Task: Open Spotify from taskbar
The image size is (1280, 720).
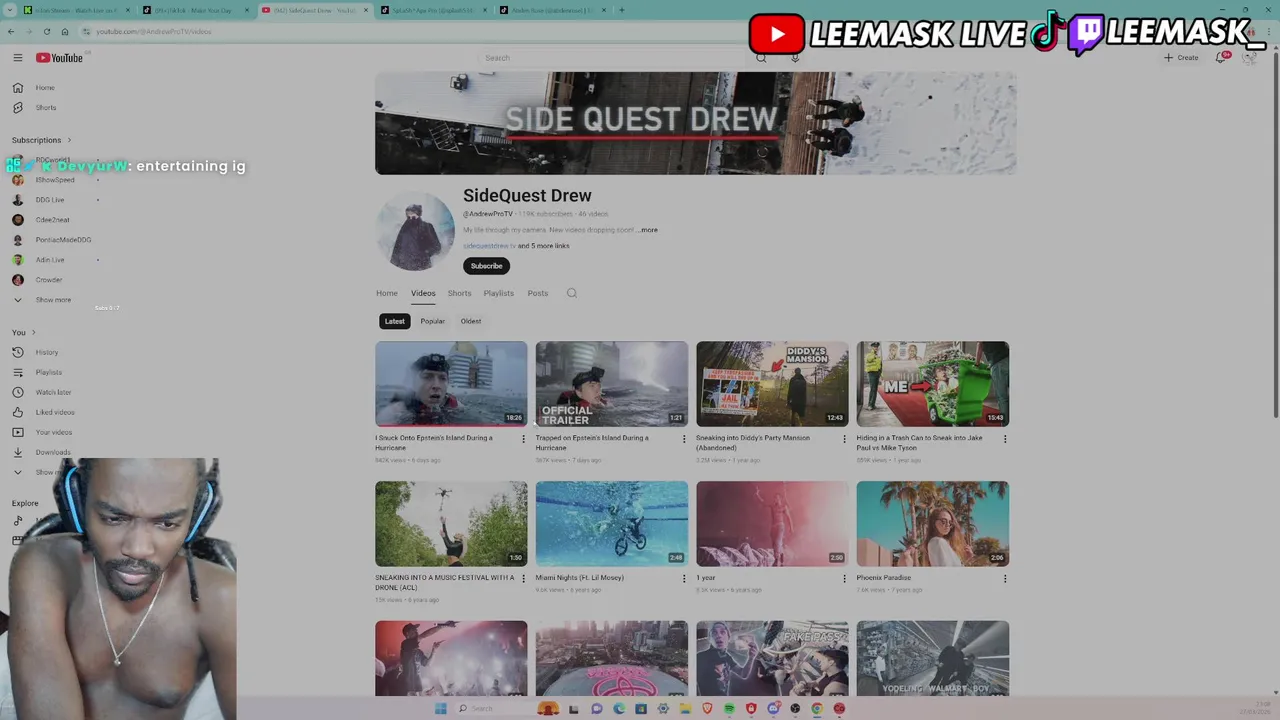Action: (729, 708)
